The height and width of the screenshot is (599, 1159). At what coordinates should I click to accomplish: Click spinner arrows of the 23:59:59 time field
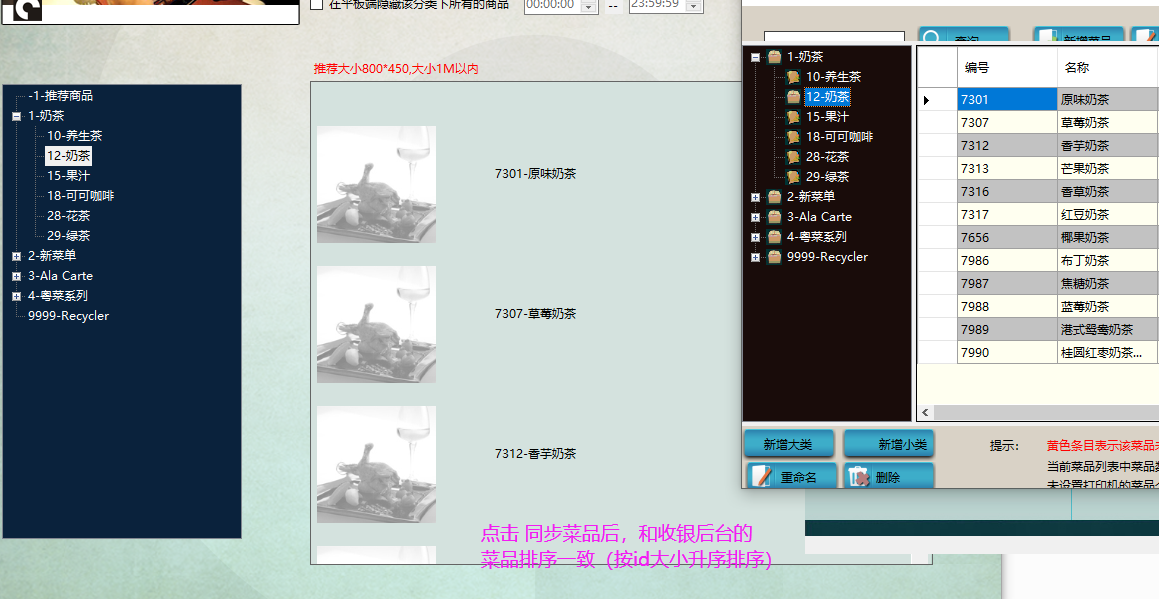[693, 6]
